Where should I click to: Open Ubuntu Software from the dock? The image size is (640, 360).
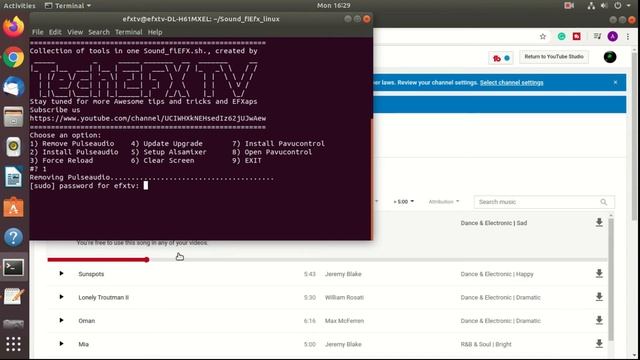click(x=13, y=207)
